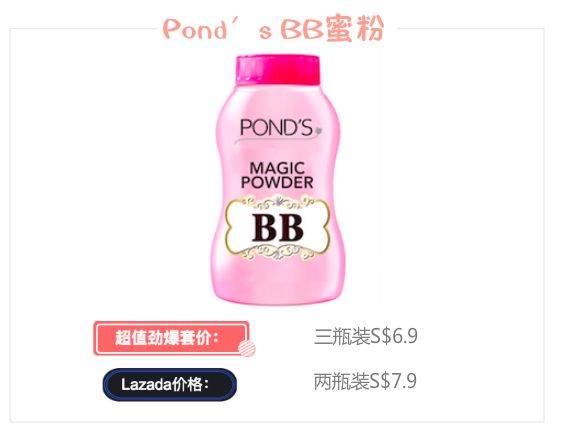Select the 两瓶装S$7.9 price text

(365, 382)
